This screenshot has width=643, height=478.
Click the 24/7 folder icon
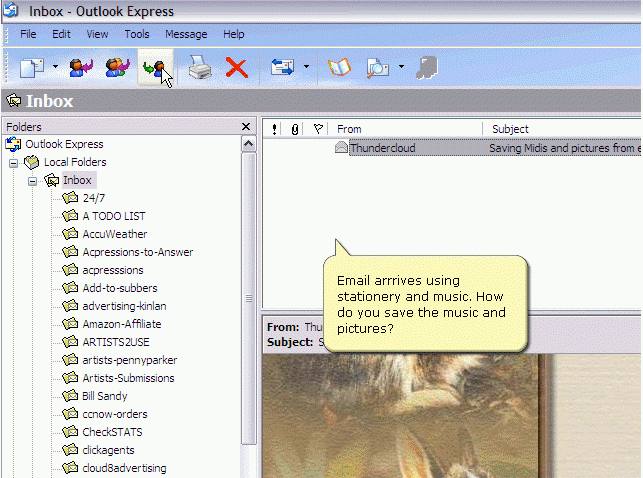coord(70,198)
